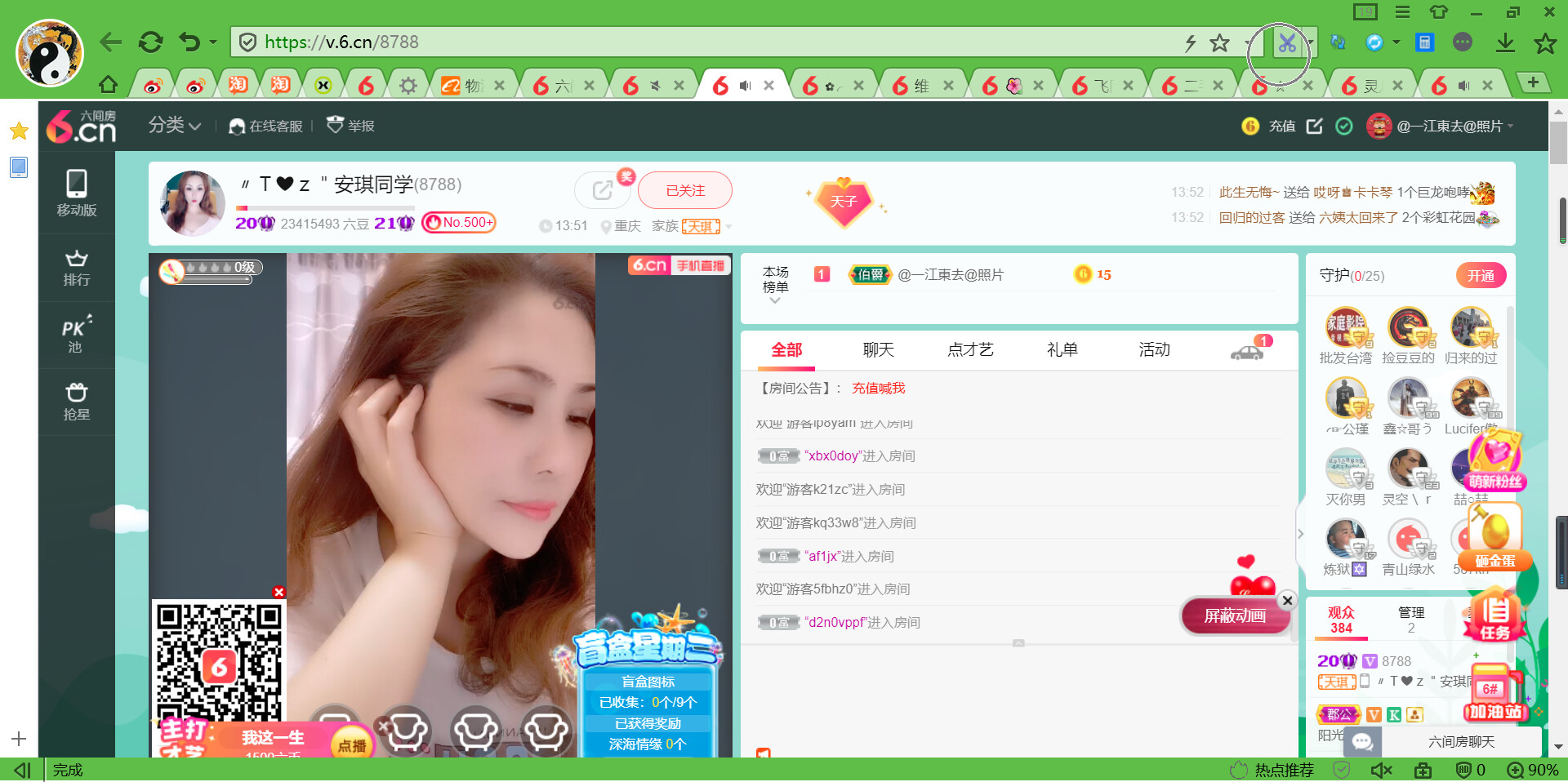Expand the user account menu arrow
Viewport: 1568px width, 782px height.
1511,126
